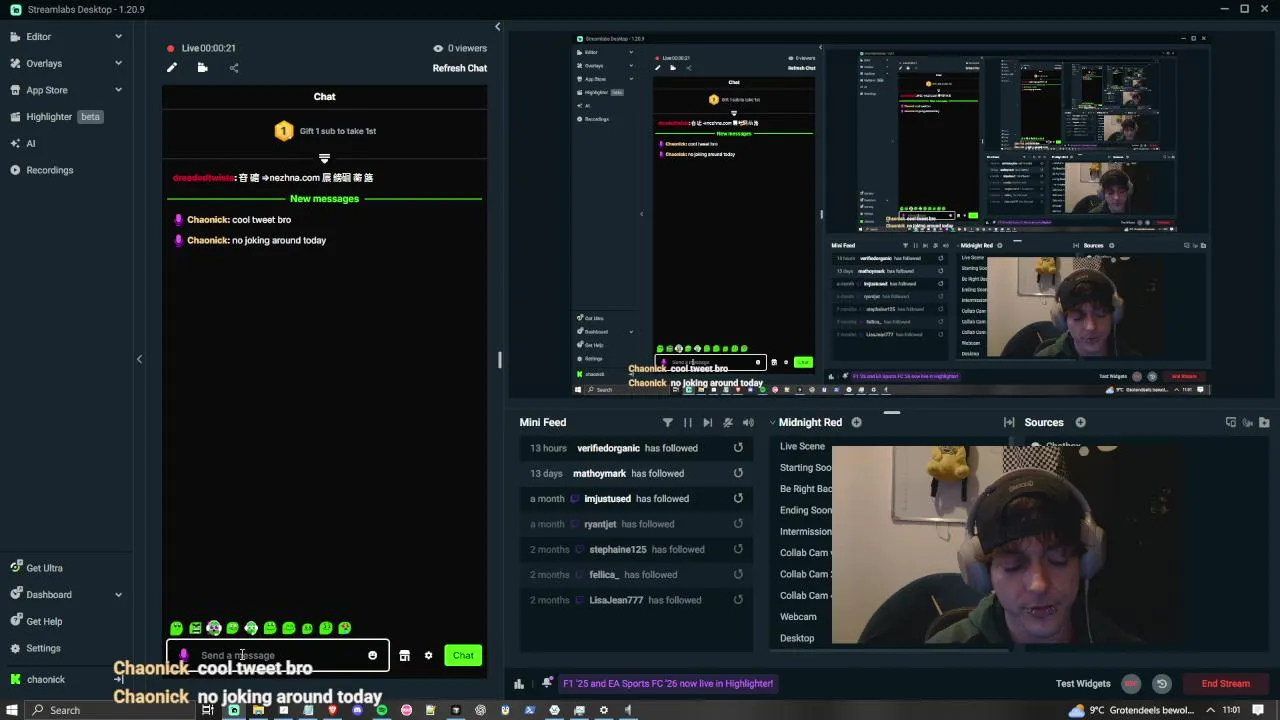1280x720 pixels.
Task: Toggle the viewer count eye icon
Action: (437, 48)
